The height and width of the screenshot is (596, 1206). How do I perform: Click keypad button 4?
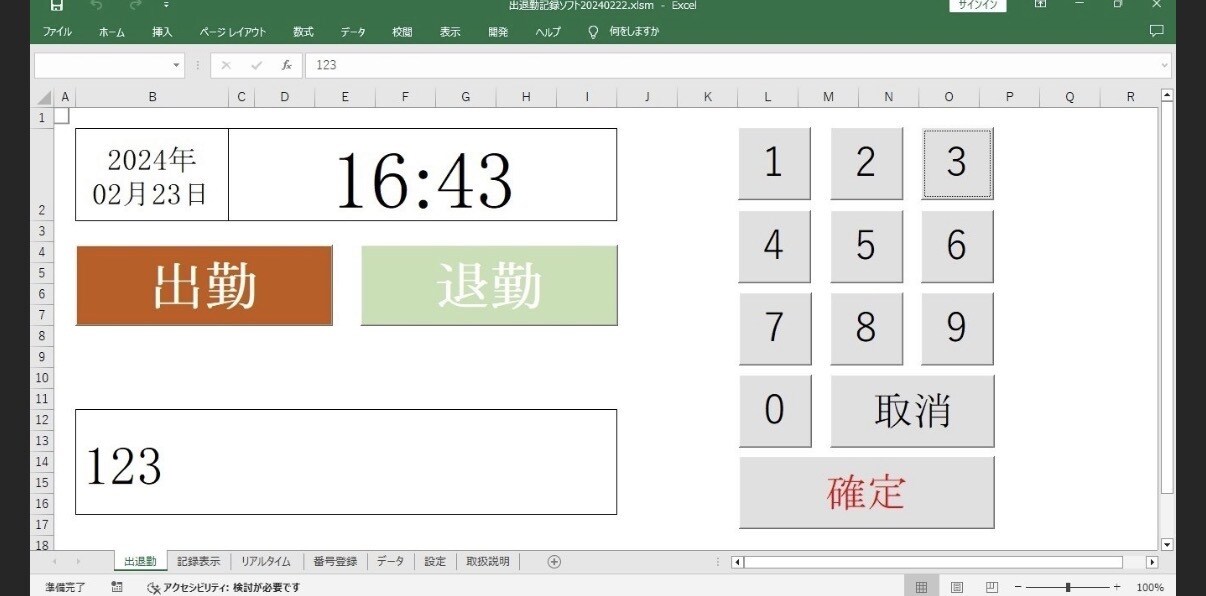(774, 245)
